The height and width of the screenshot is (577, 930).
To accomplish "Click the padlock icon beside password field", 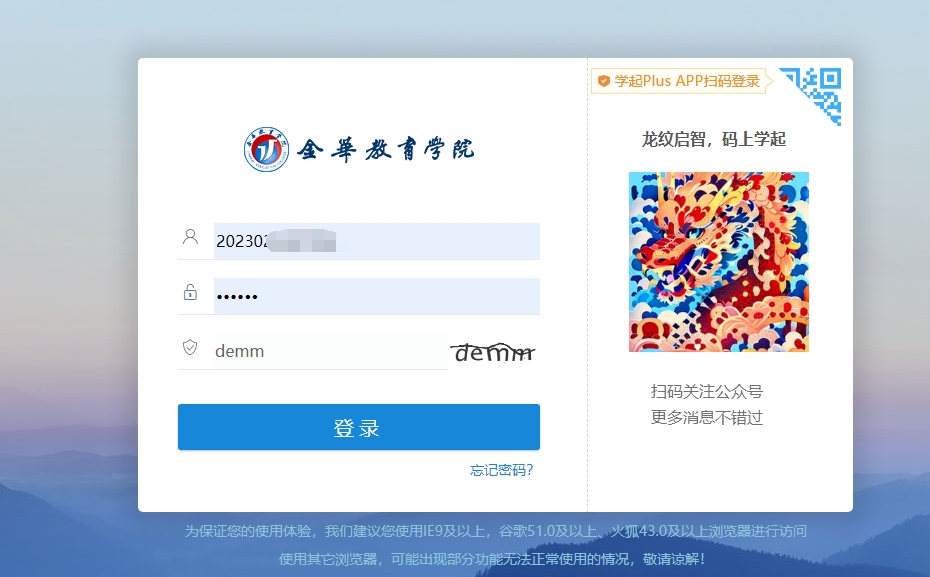I will click(190, 292).
